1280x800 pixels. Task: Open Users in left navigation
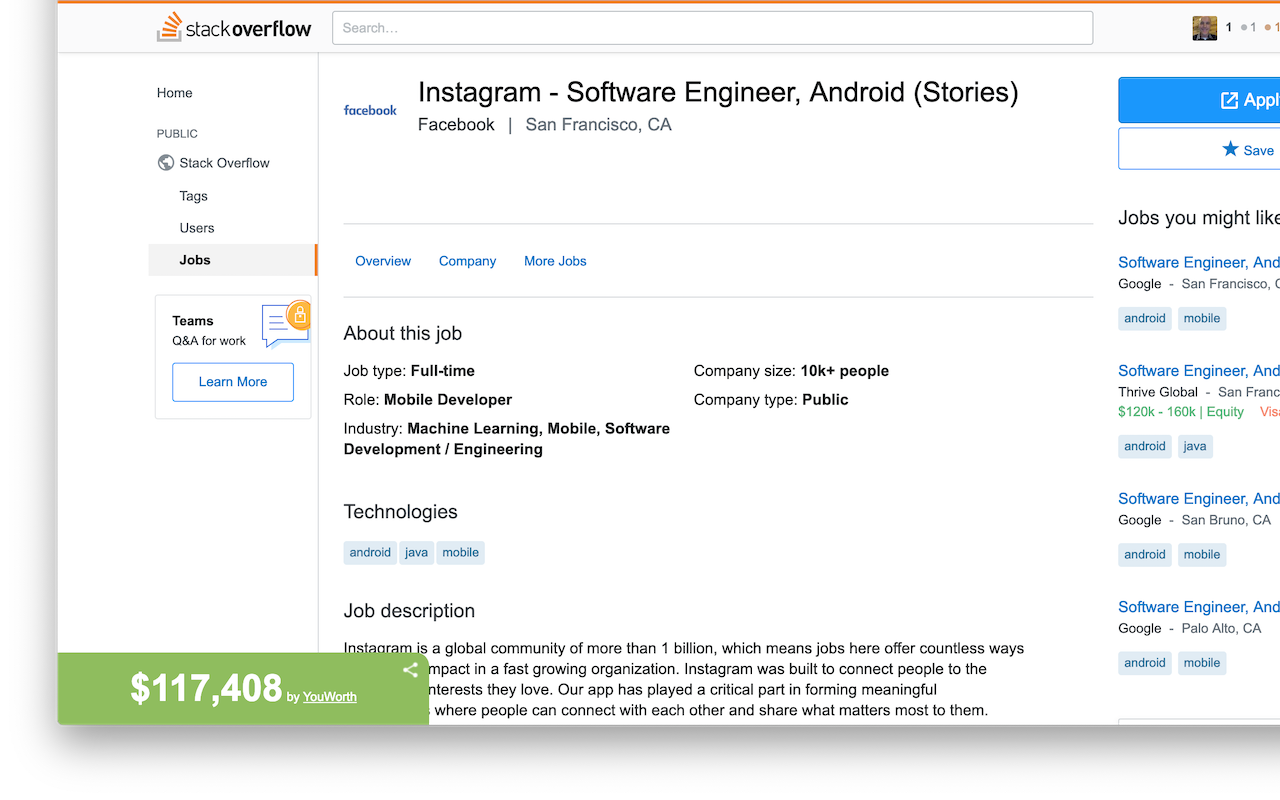197,228
